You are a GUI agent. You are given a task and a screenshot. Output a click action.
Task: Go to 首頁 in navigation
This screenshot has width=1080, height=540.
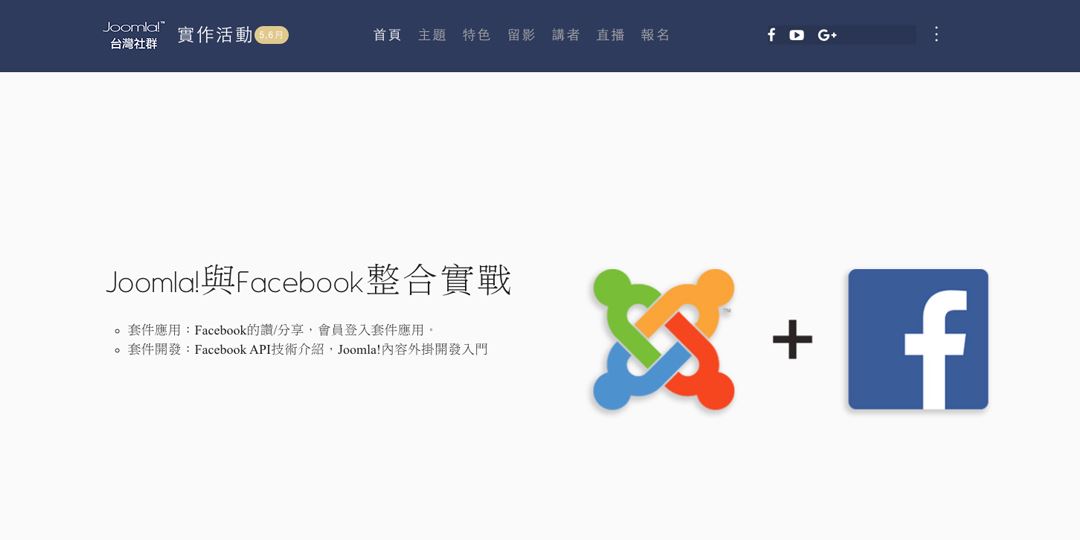[x=387, y=35]
